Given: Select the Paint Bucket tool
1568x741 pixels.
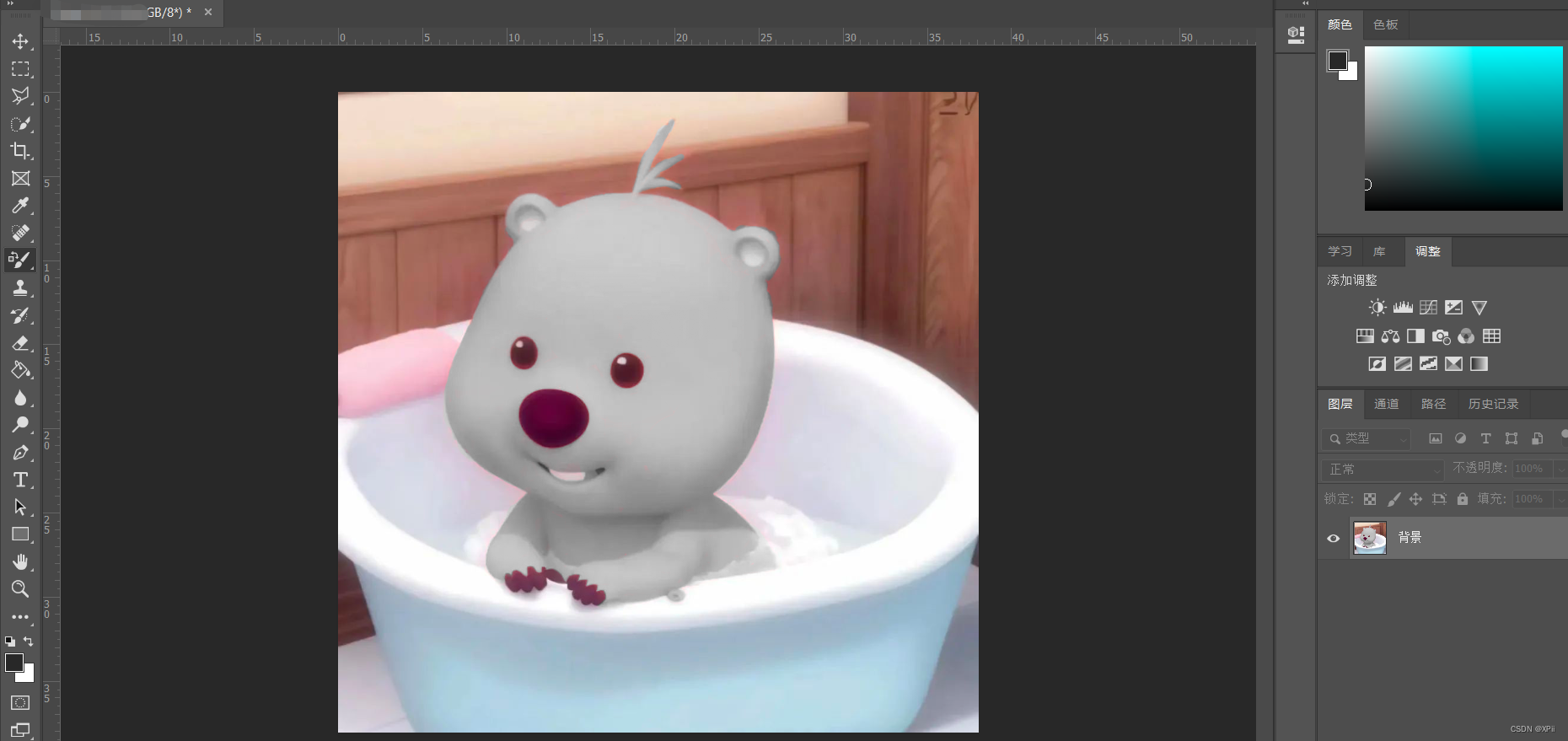Looking at the screenshot, I should tap(20, 370).
